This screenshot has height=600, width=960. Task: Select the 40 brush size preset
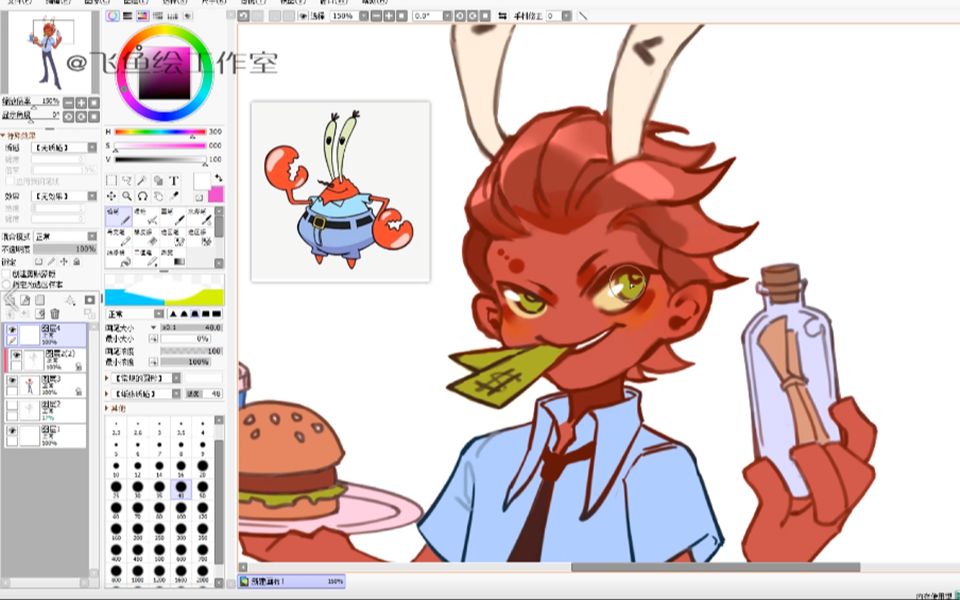tap(181, 489)
